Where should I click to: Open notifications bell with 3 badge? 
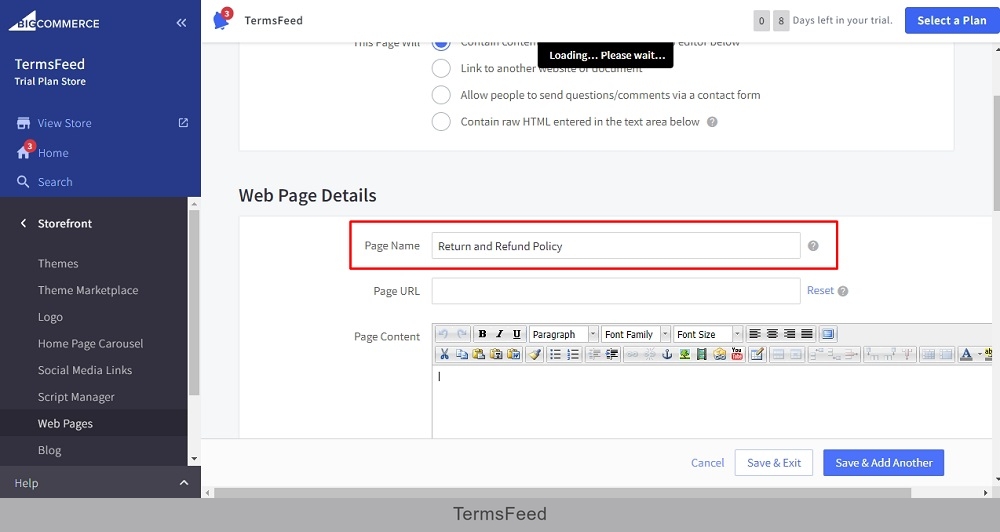pos(222,19)
